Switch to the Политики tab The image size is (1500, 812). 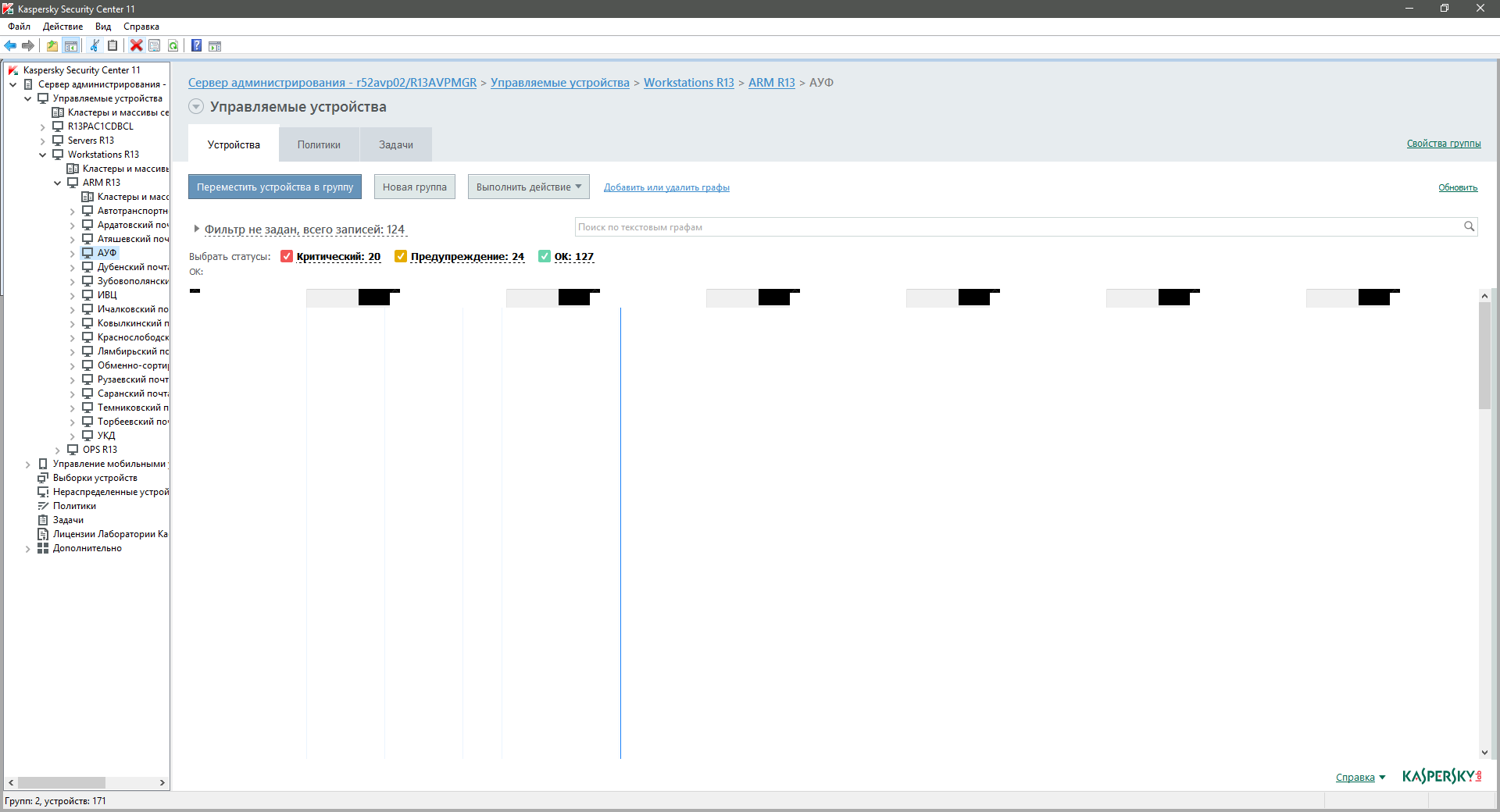pyautogui.click(x=319, y=144)
